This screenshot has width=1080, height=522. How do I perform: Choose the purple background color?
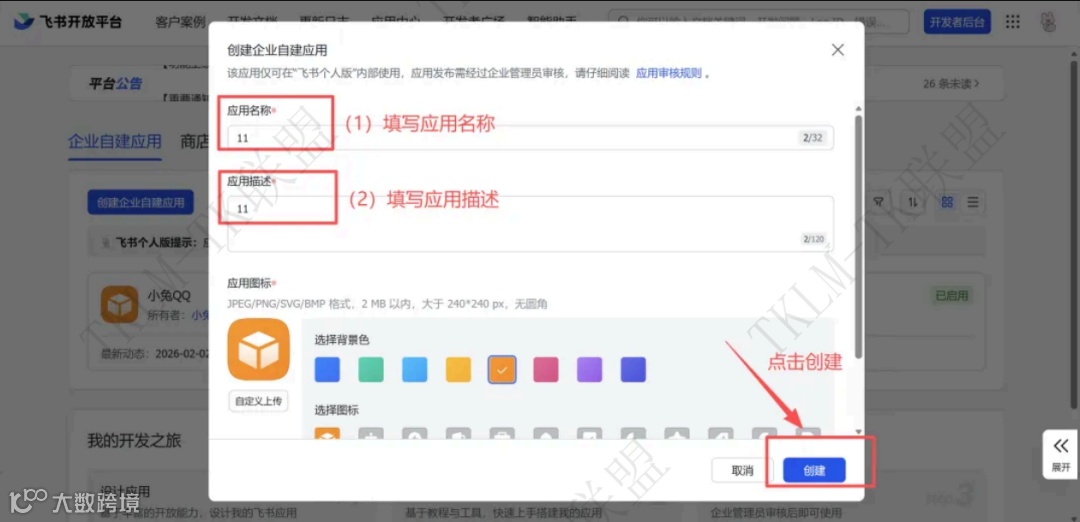click(x=590, y=370)
